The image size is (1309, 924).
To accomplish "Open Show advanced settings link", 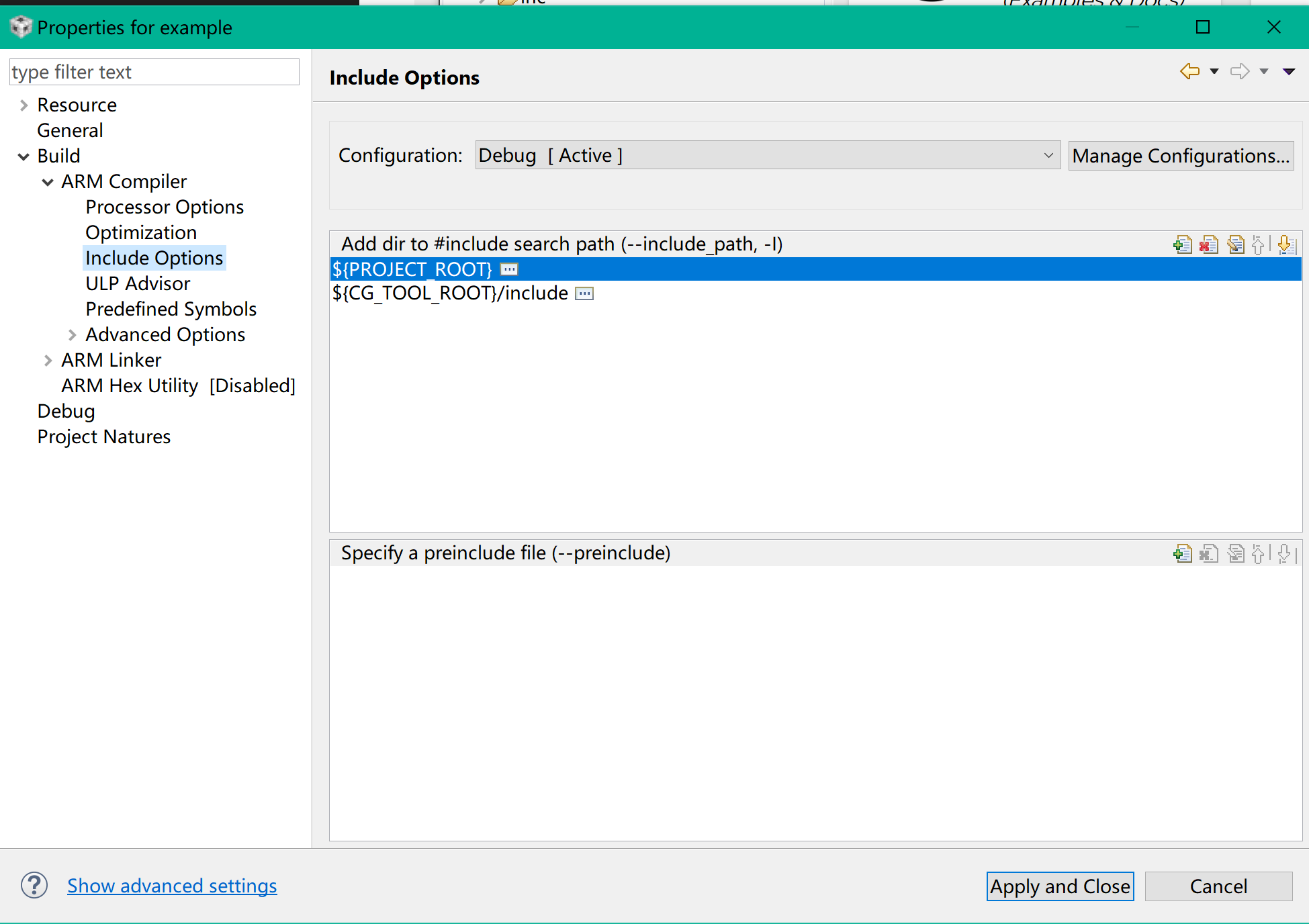I will click(x=172, y=886).
